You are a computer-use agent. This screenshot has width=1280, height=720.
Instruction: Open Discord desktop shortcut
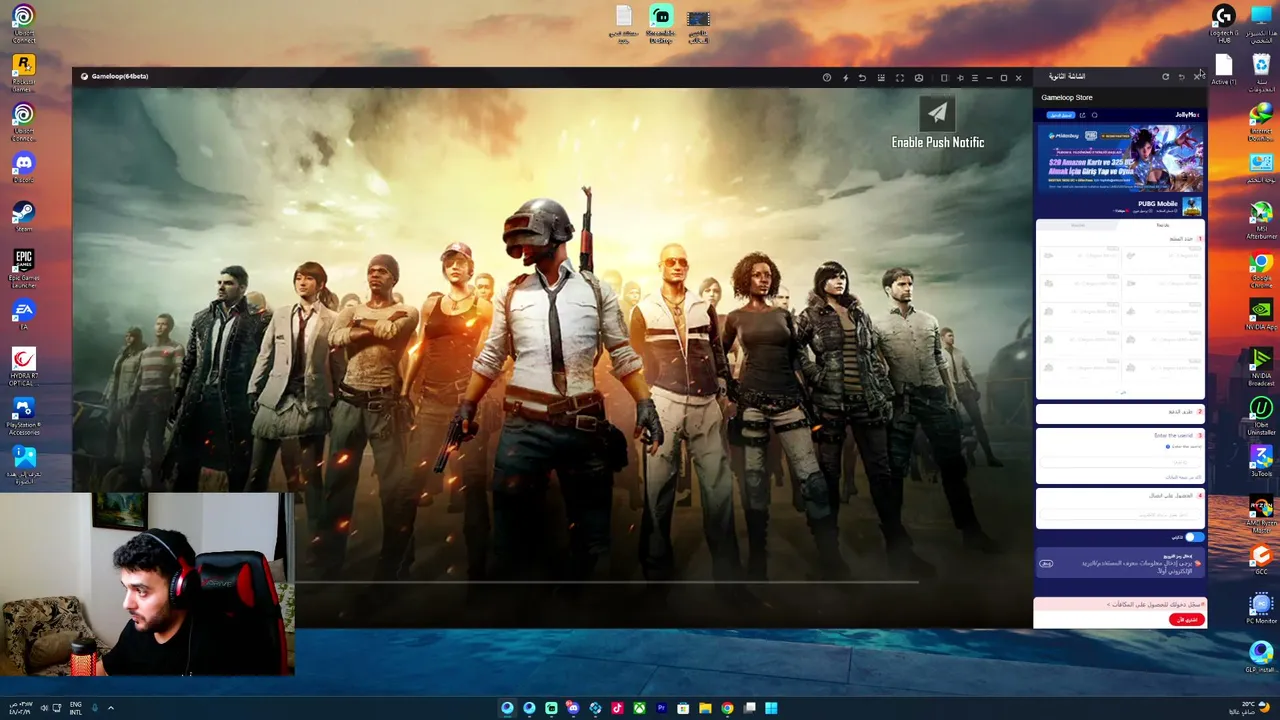tap(23, 167)
